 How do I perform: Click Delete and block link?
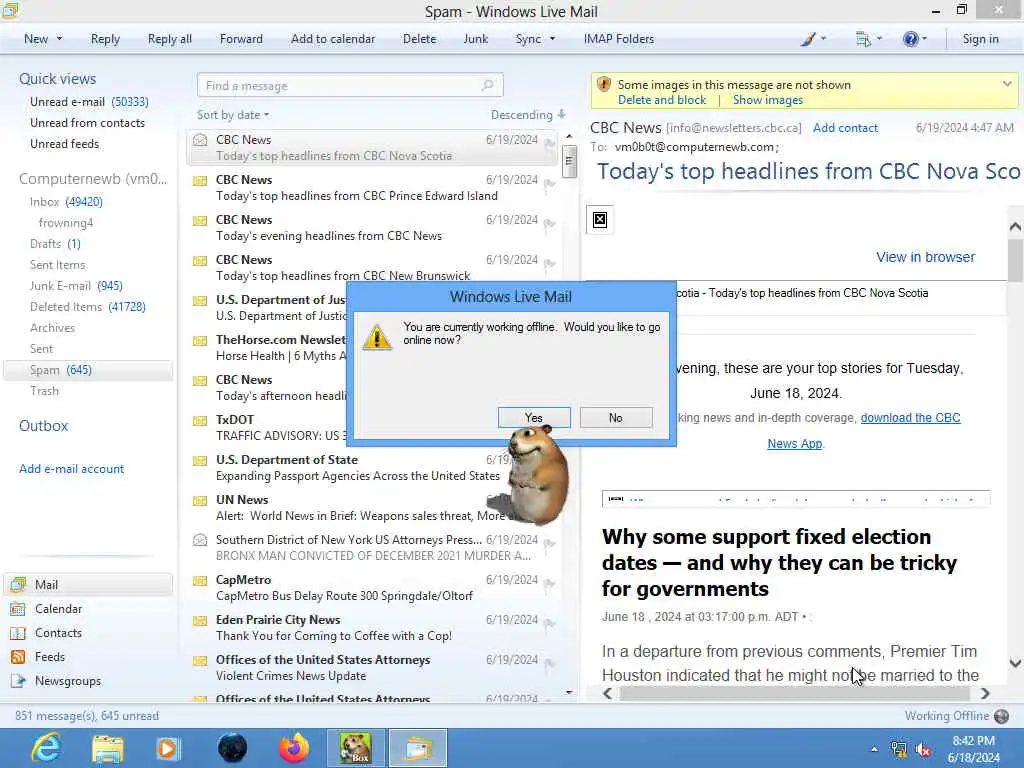tap(662, 100)
